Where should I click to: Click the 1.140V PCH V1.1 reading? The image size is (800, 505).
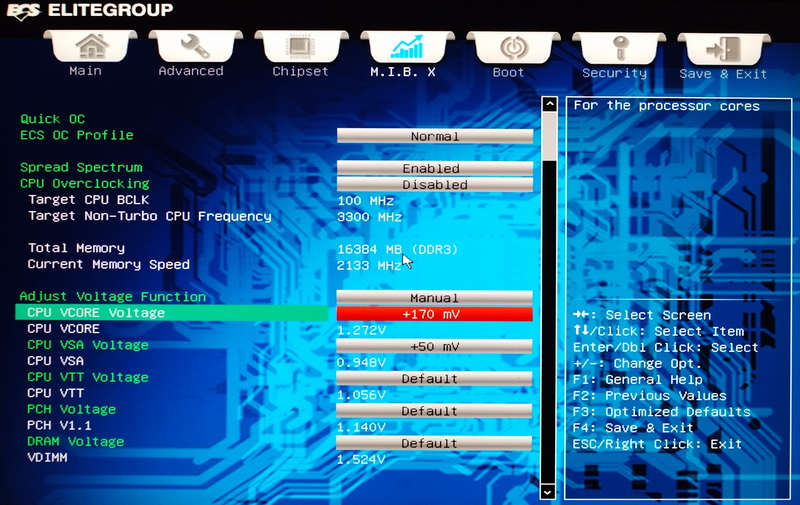[361, 427]
